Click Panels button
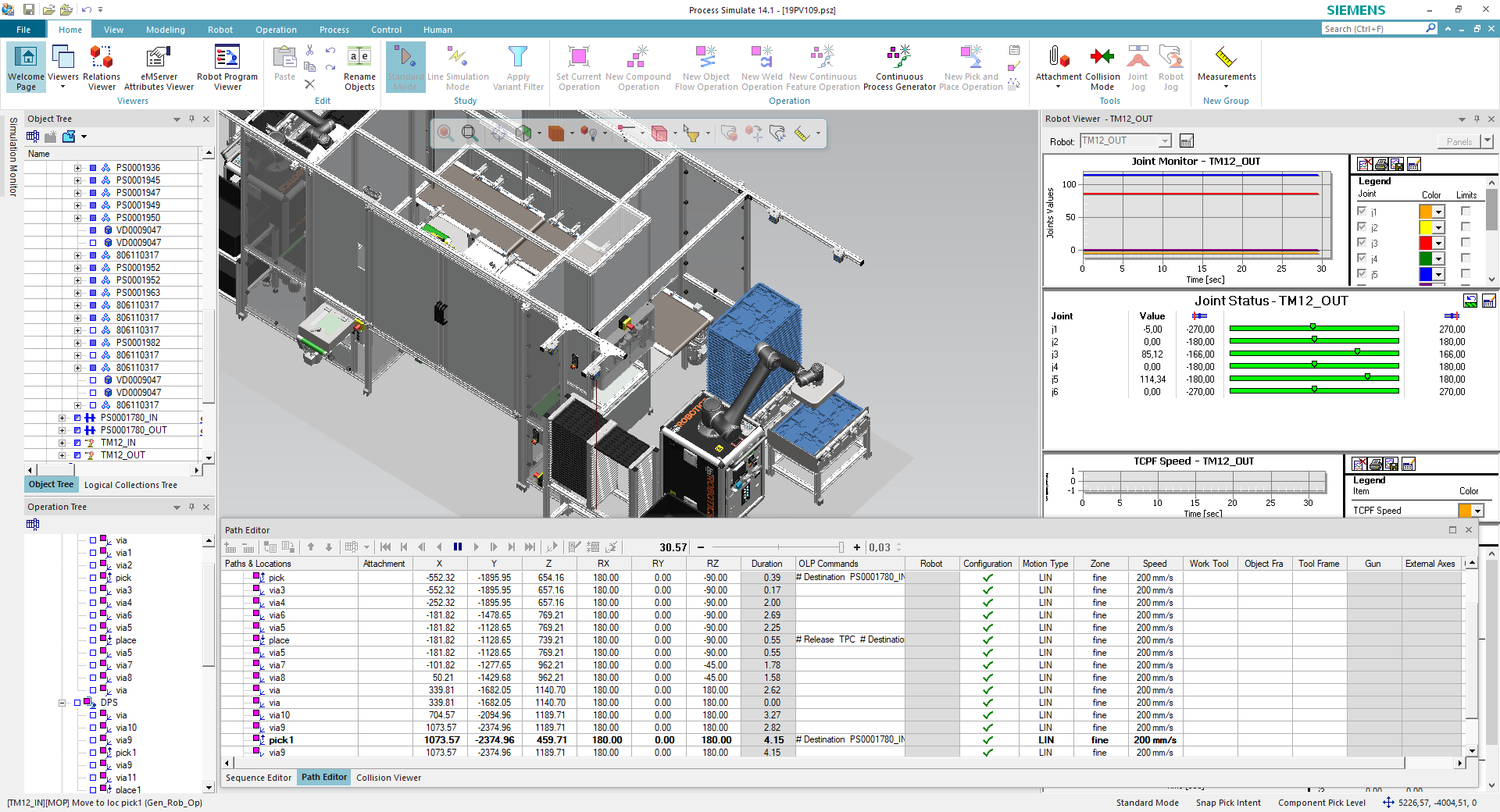The height and width of the screenshot is (812, 1500). (1459, 141)
